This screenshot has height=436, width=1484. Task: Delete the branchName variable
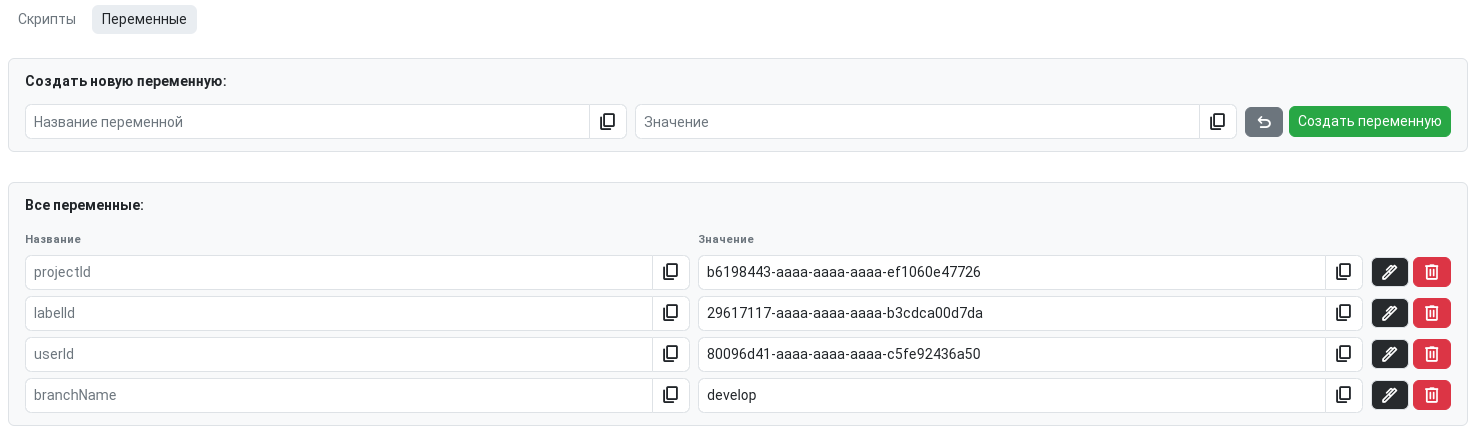click(1432, 395)
